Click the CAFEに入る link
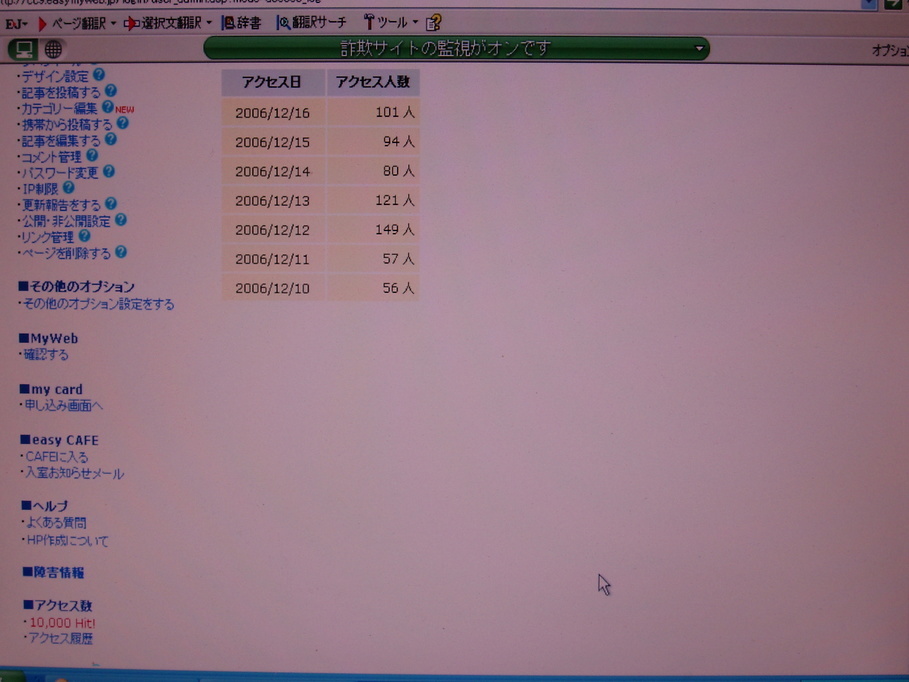Viewport: 909px width, 682px height. (57, 457)
